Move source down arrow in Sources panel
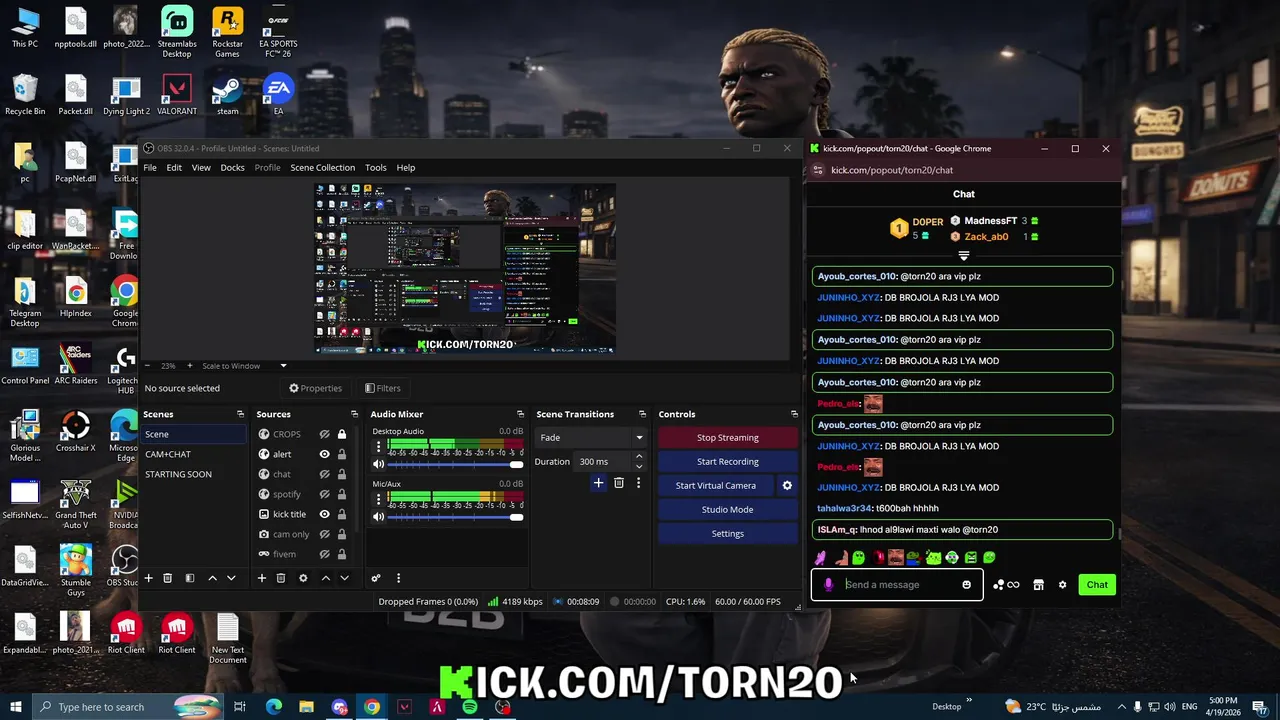1280x720 pixels. [344, 578]
